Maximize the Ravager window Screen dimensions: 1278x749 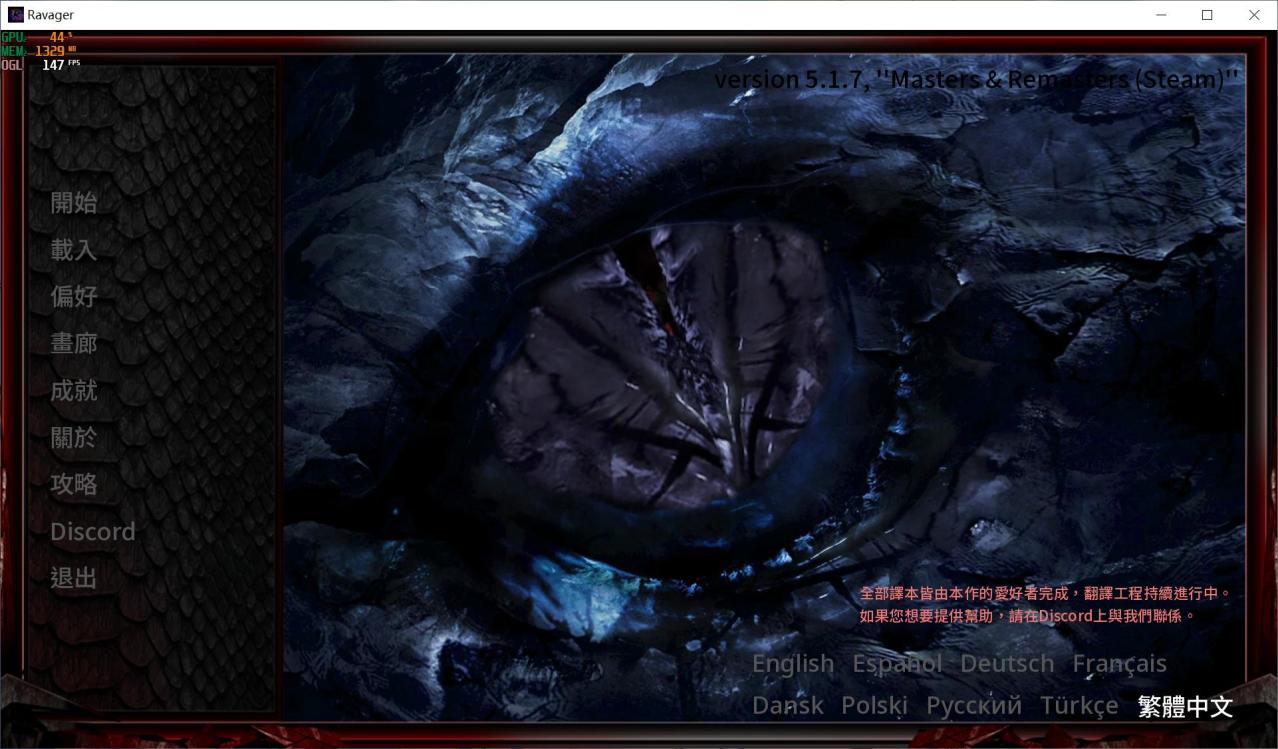click(1207, 15)
